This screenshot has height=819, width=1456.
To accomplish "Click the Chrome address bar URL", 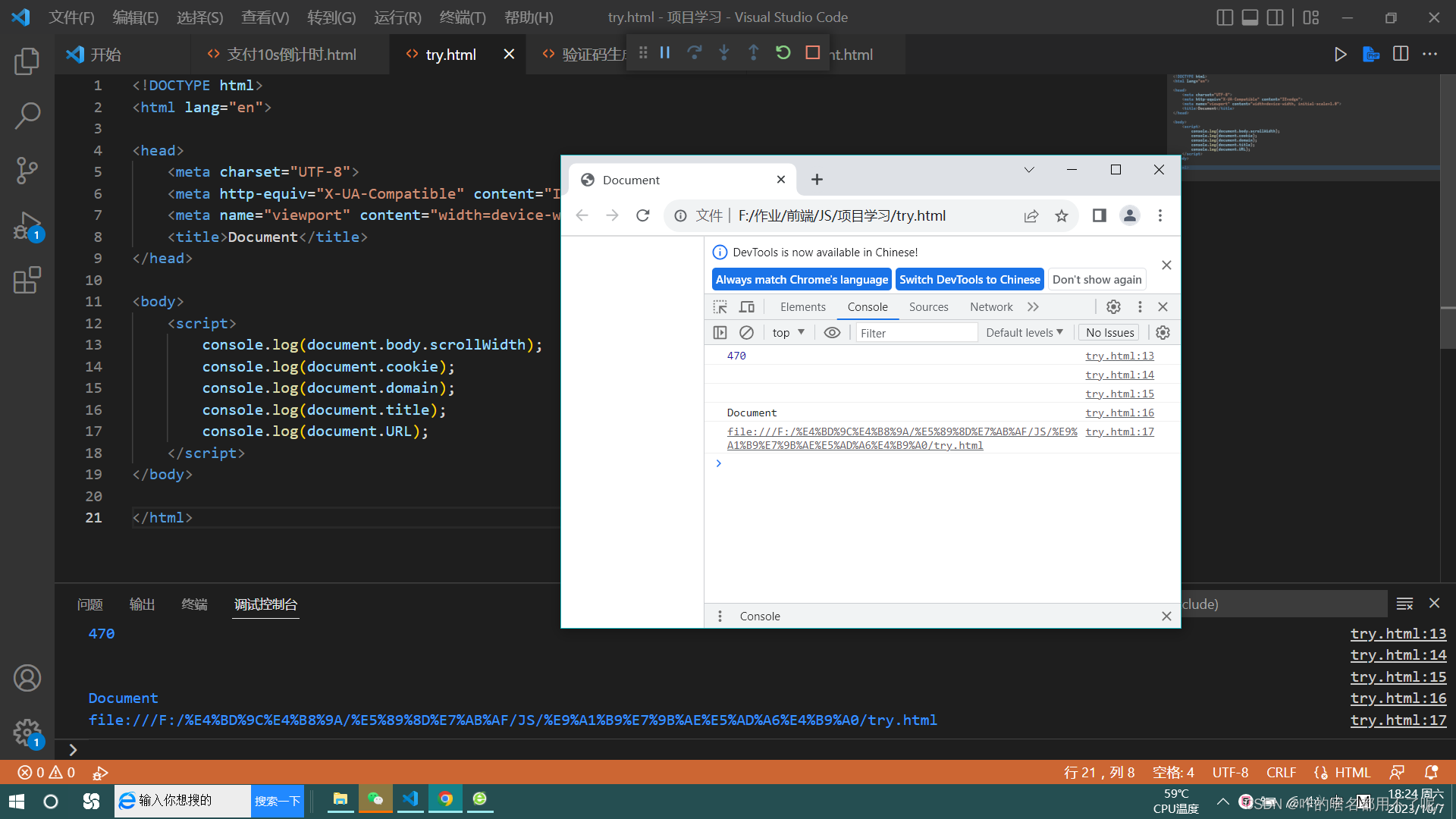I will 842,215.
